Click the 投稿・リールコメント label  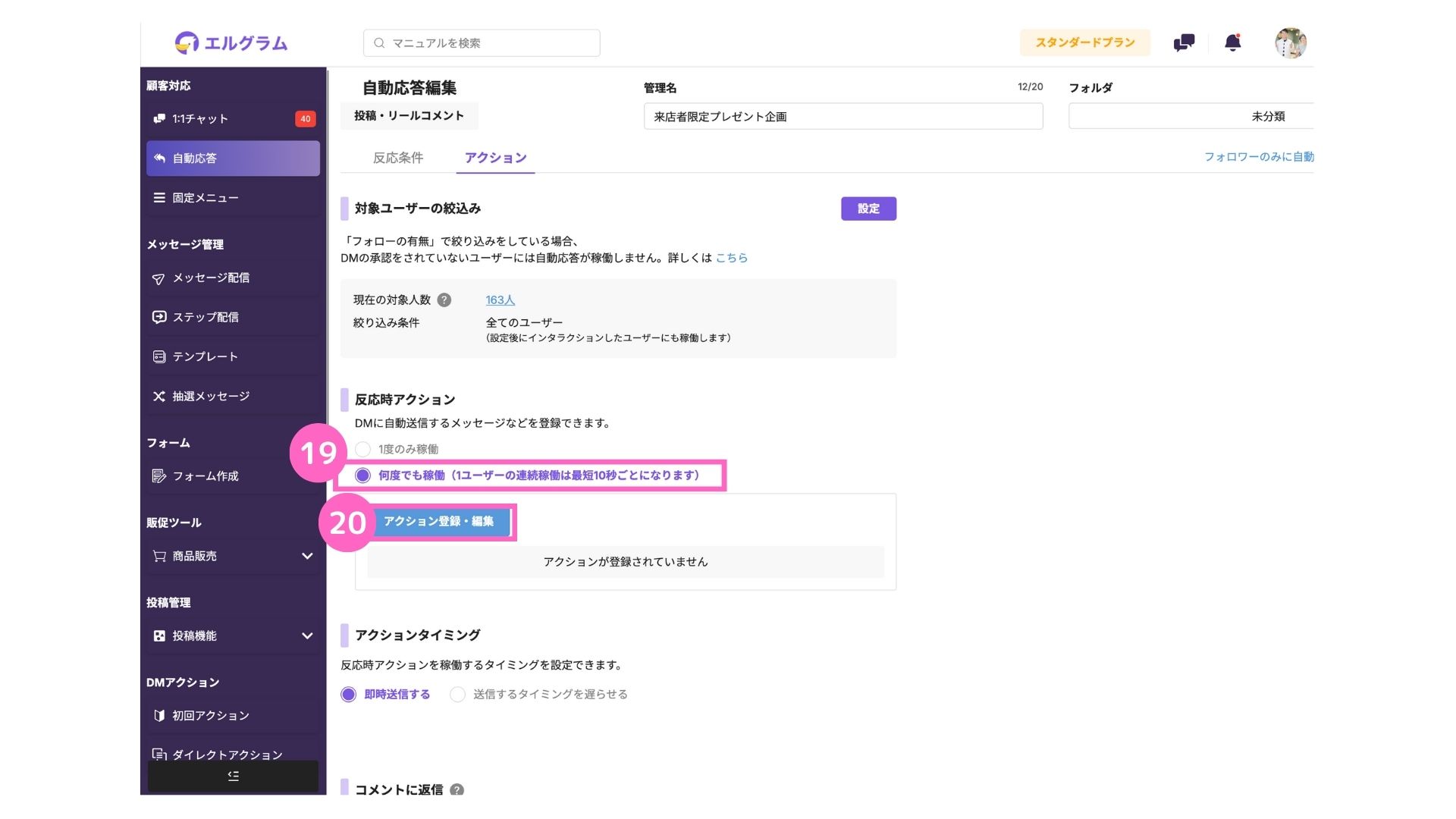(409, 115)
